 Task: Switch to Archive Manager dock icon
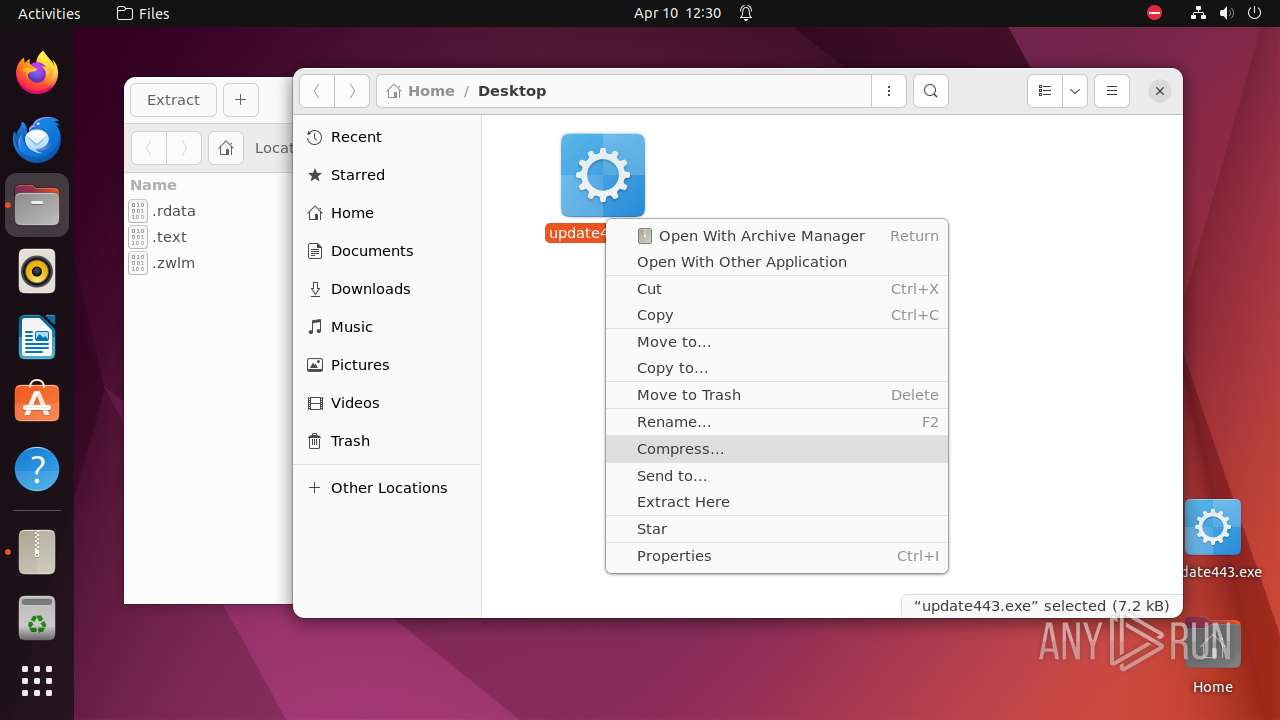pos(37,552)
